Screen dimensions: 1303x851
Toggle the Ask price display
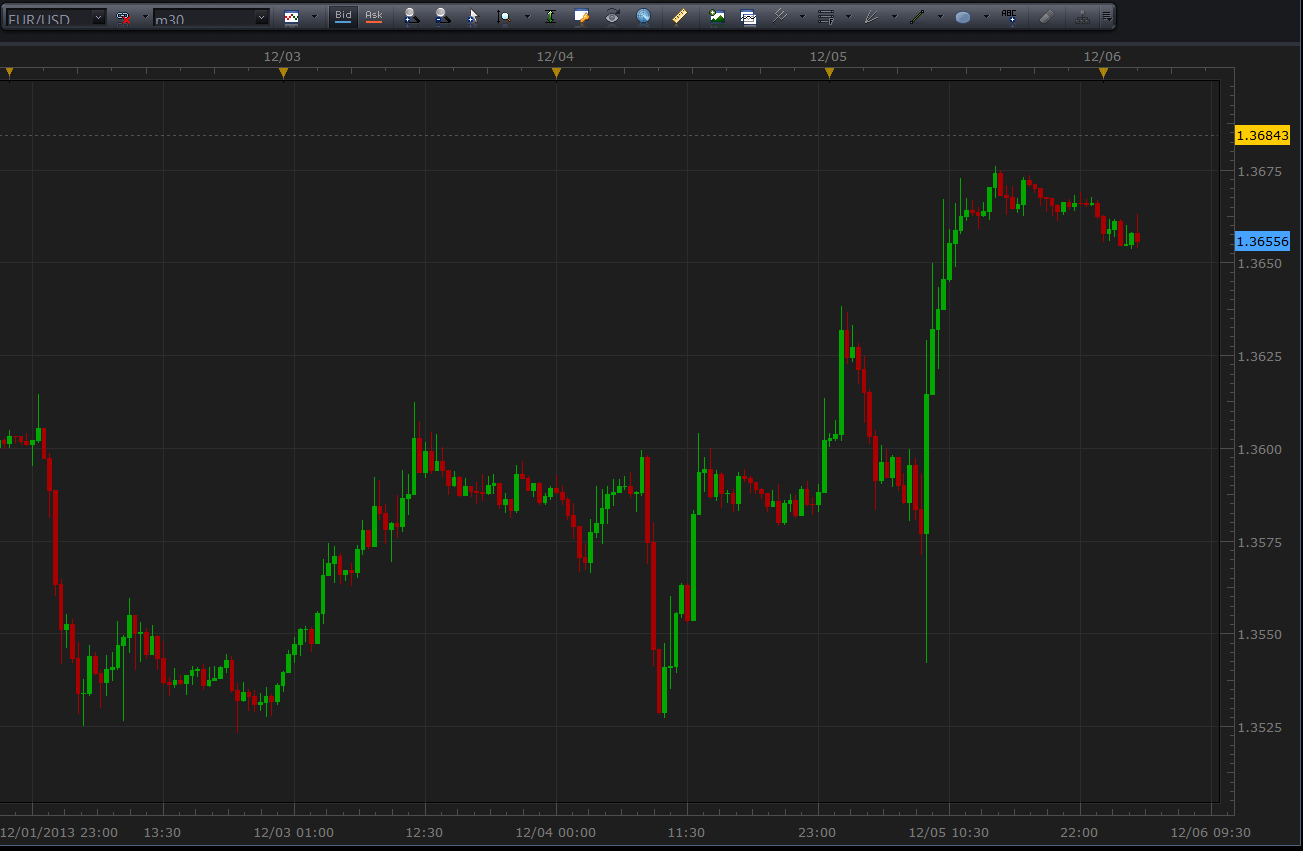click(x=373, y=16)
